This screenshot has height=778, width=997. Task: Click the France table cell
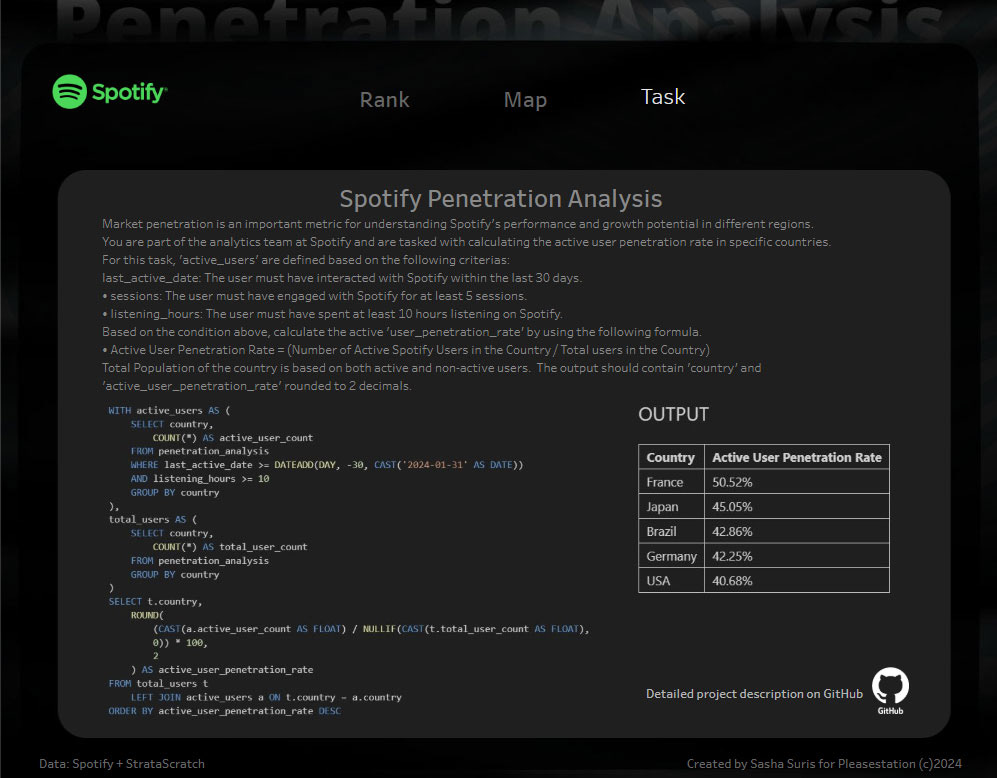coord(671,482)
